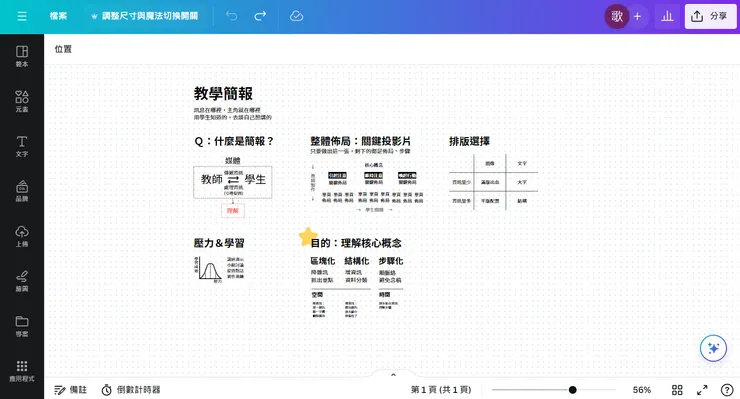
Task: Open grid view of pages
Action: point(677,390)
